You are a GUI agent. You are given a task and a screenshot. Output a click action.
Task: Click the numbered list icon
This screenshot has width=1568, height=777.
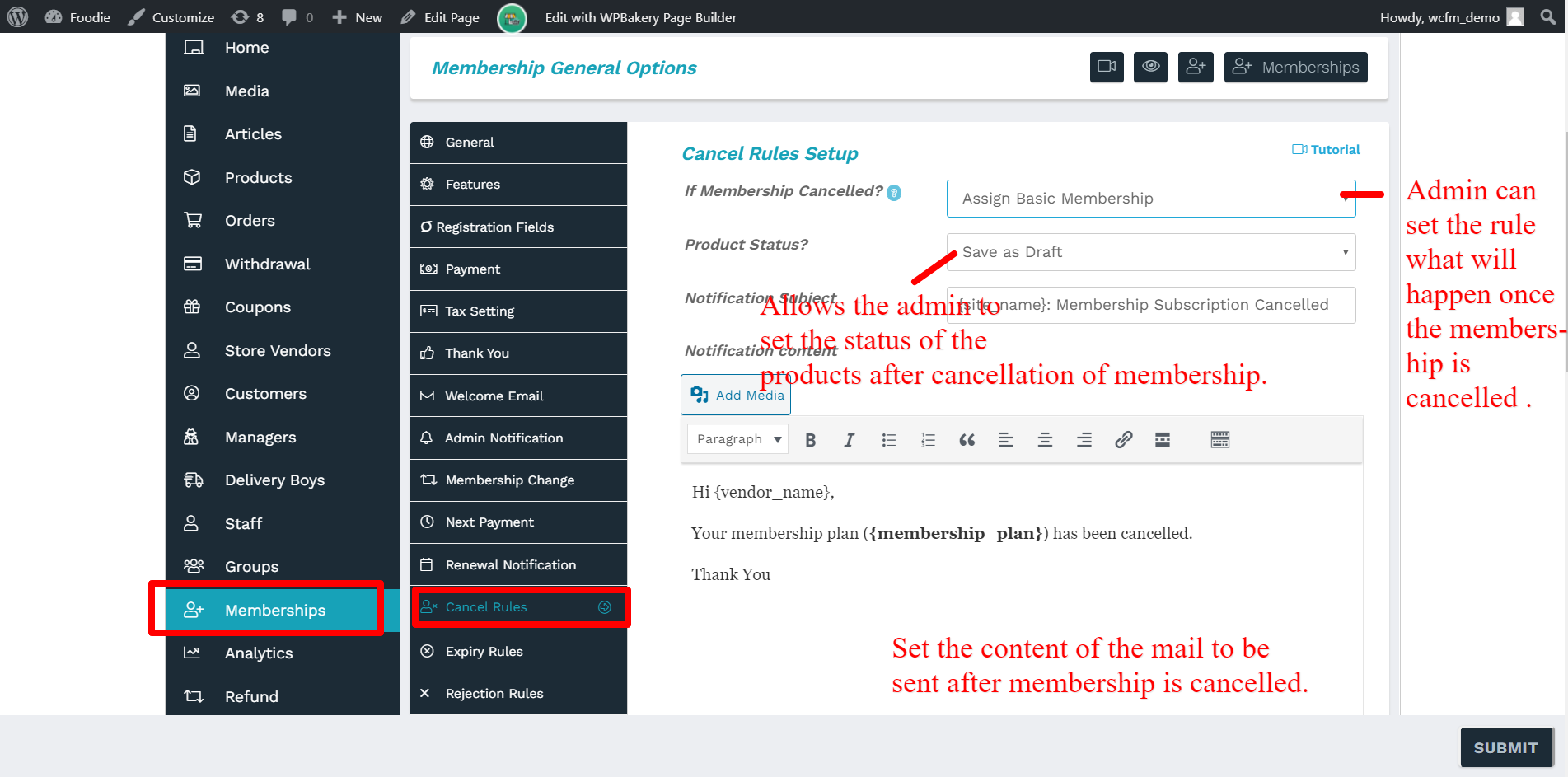[x=928, y=440]
